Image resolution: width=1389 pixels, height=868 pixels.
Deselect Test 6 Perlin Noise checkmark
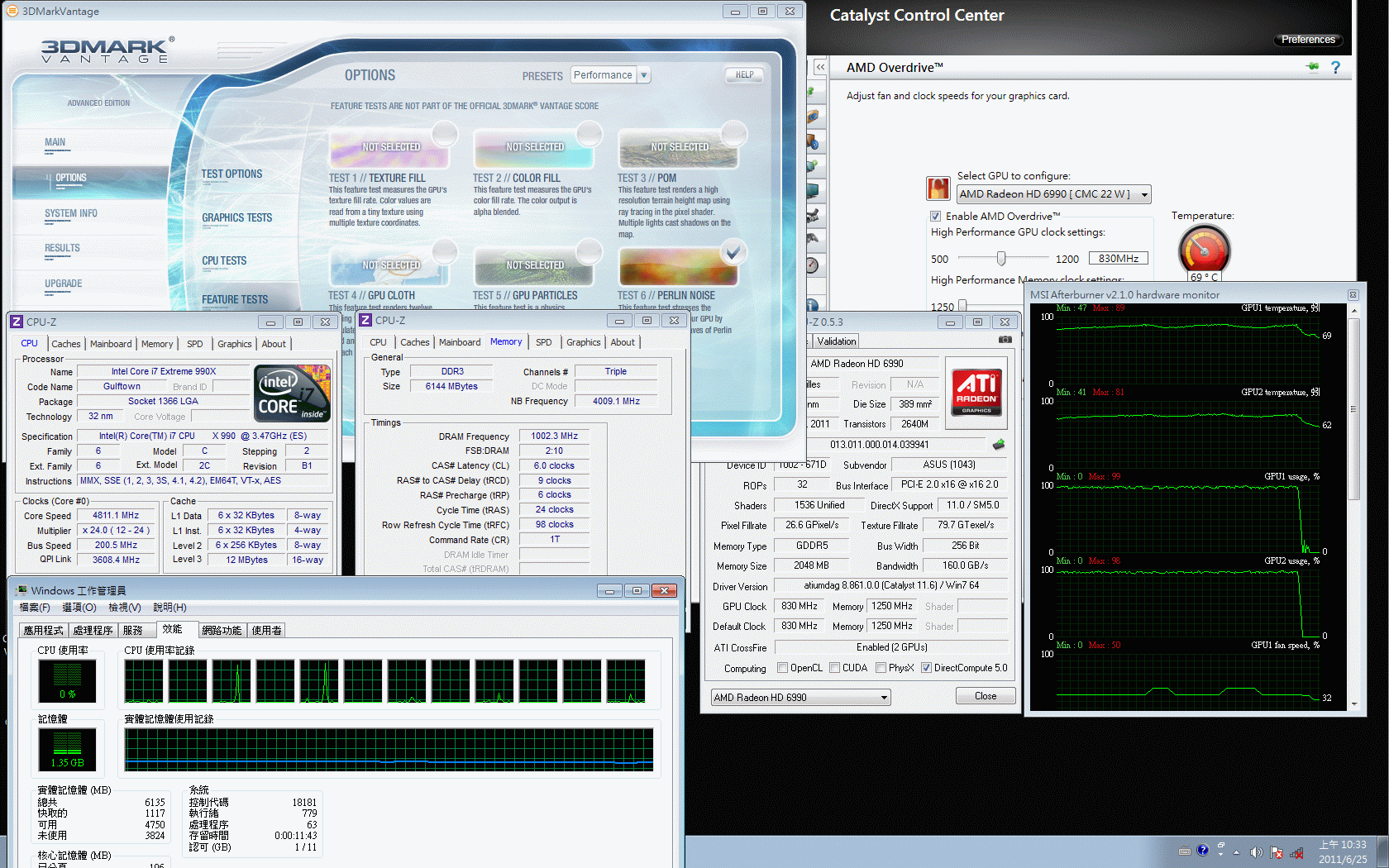[733, 252]
